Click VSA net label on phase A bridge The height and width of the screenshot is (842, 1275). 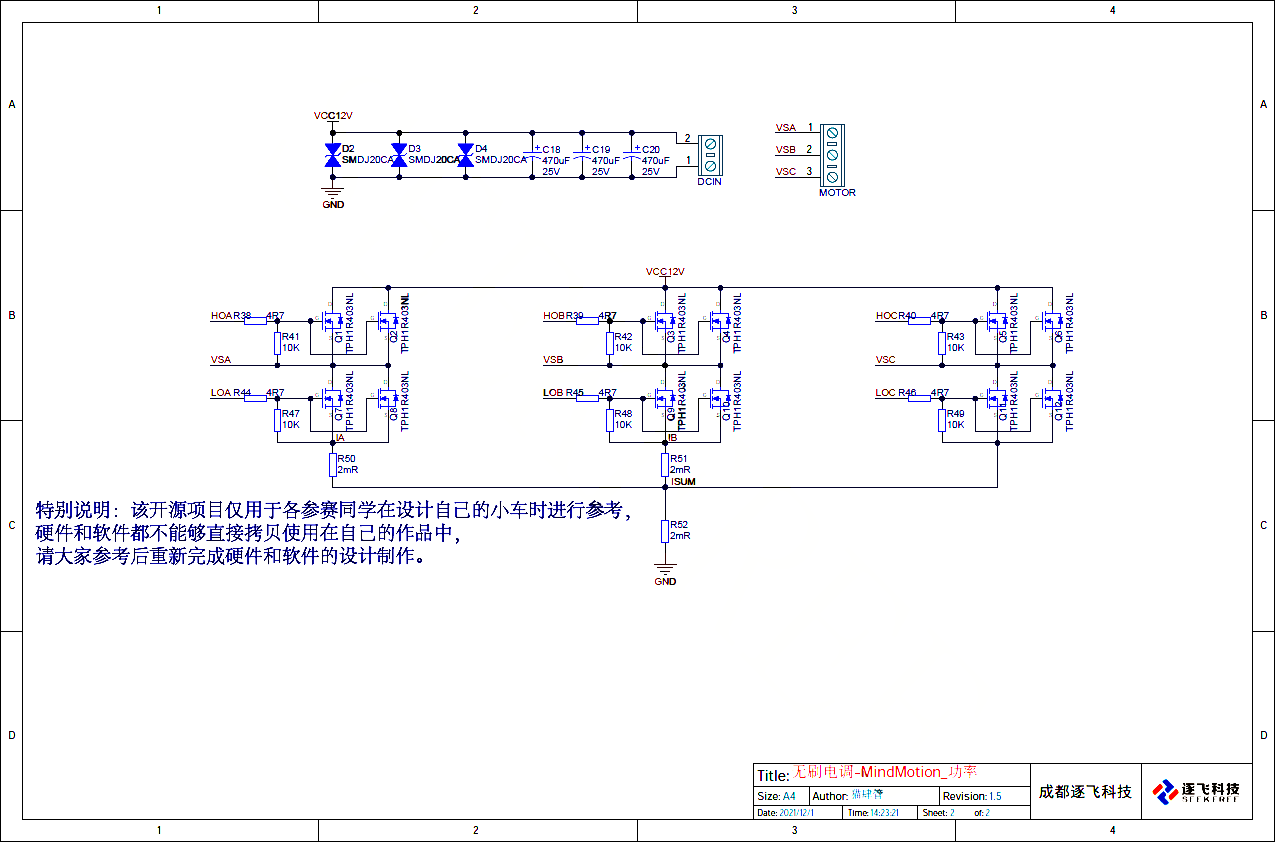[221, 359]
